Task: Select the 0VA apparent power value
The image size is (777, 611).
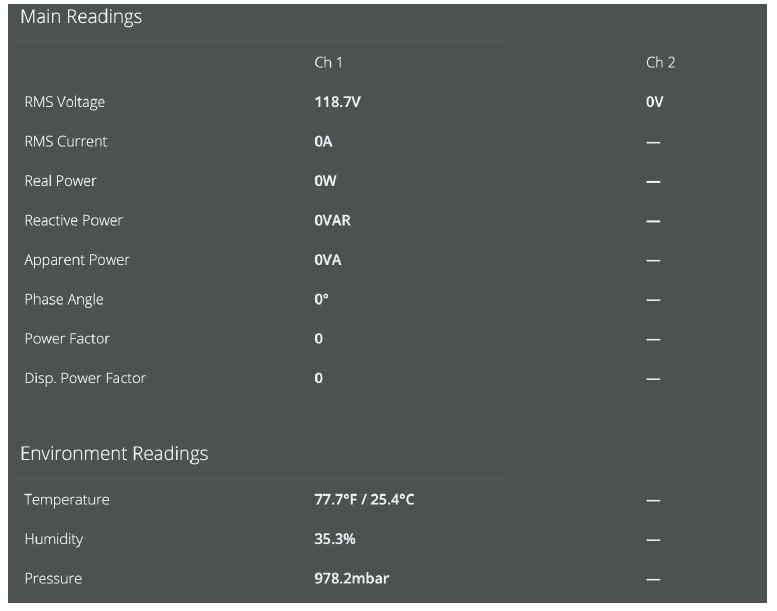Action: click(x=328, y=260)
